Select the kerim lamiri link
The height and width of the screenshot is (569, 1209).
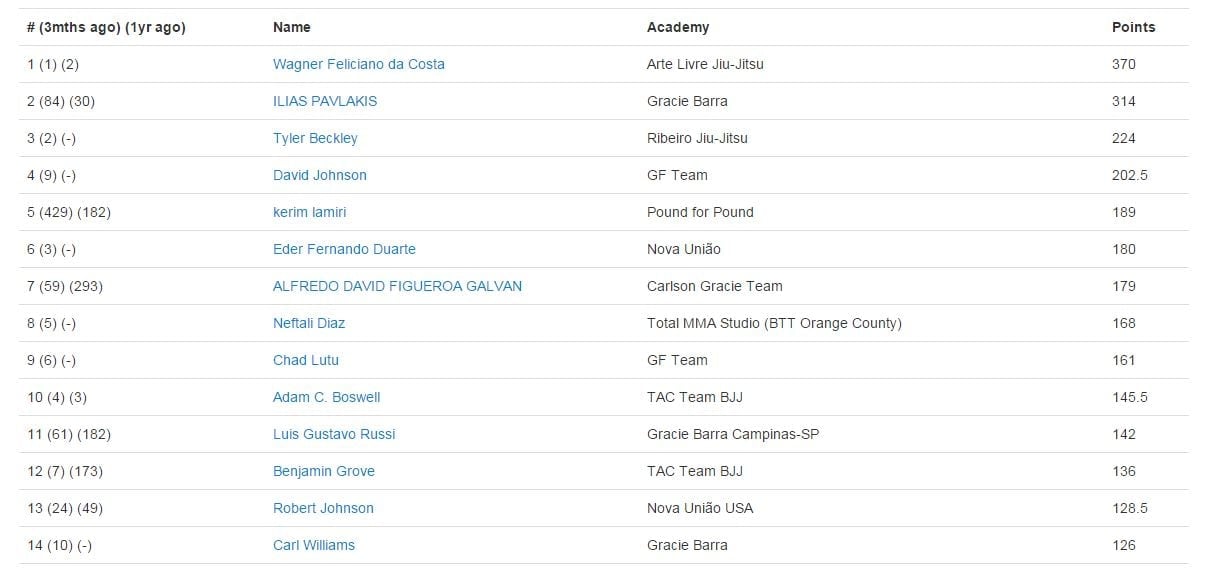(310, 212)
